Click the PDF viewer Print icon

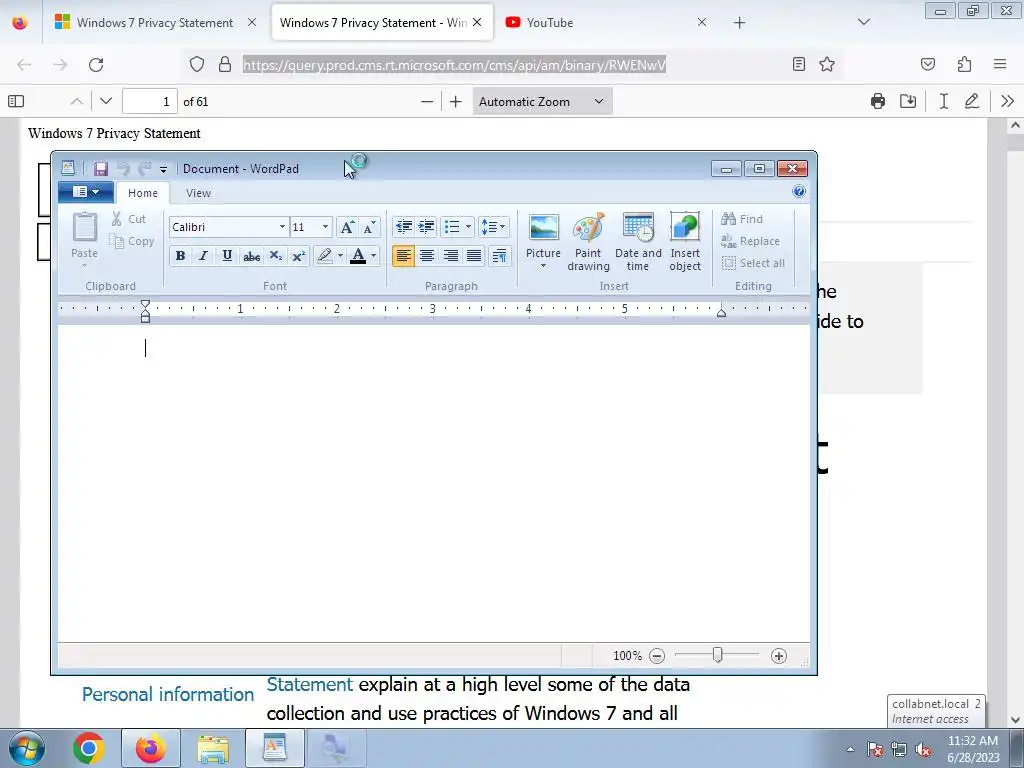tap(878, 101)
